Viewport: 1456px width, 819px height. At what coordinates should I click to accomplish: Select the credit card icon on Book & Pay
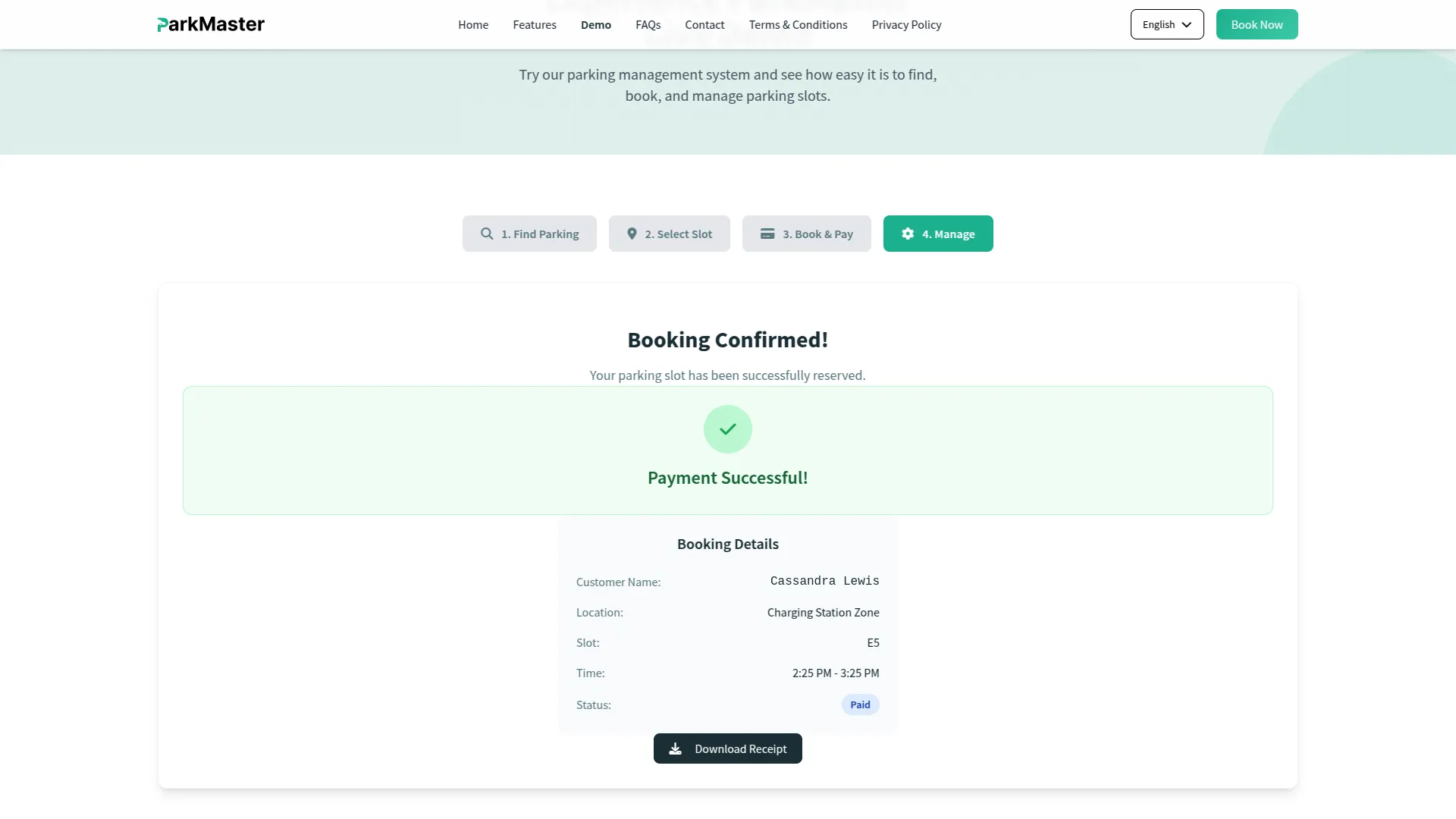click(x=768, y=234)
